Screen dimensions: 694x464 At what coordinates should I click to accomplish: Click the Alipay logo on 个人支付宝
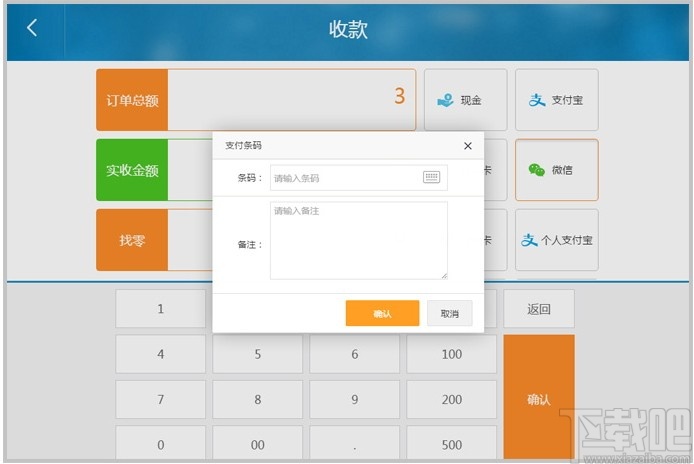point(529,240)
